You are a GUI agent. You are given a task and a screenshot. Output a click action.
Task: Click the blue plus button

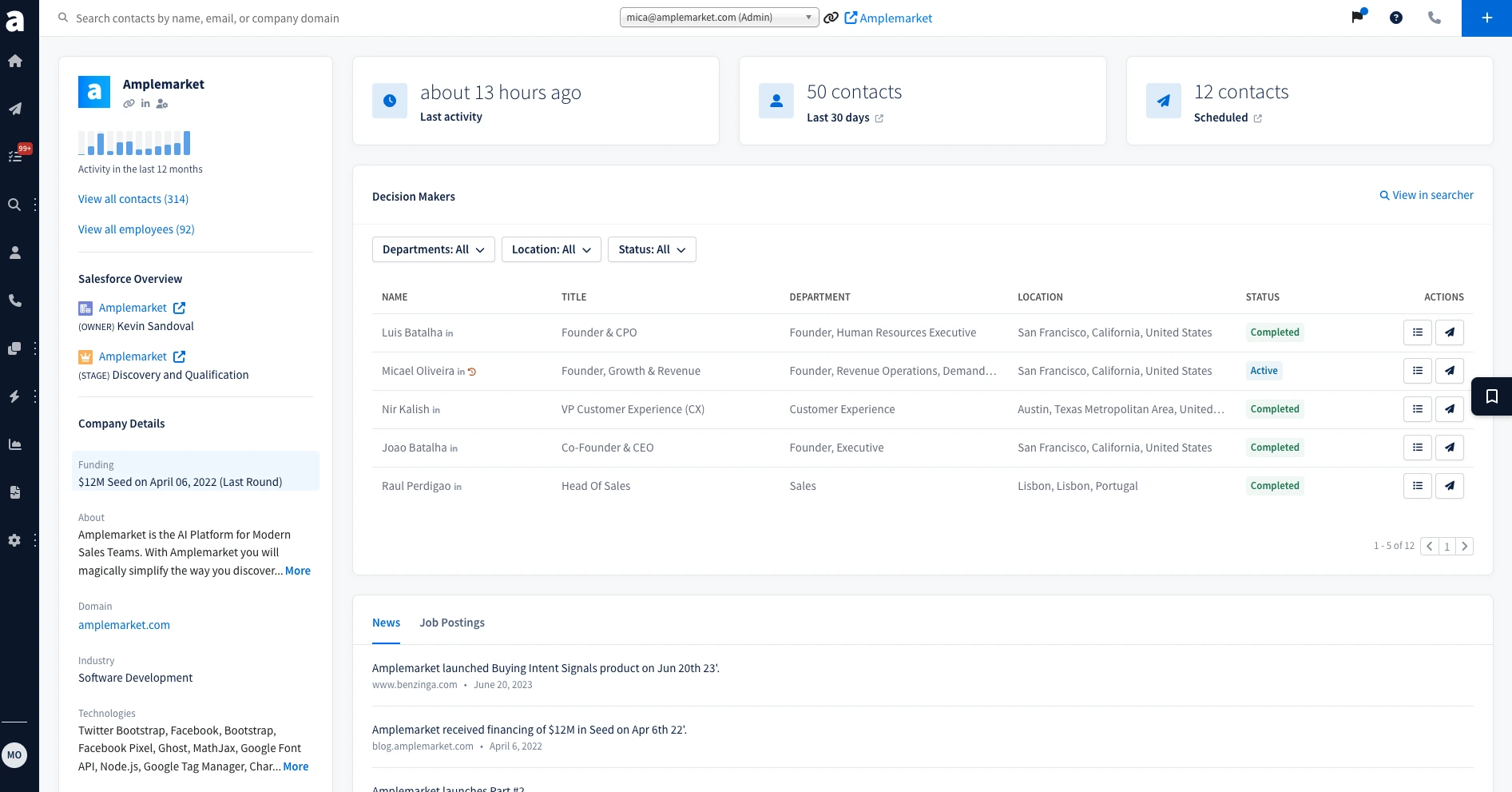tap(1486, 18)
